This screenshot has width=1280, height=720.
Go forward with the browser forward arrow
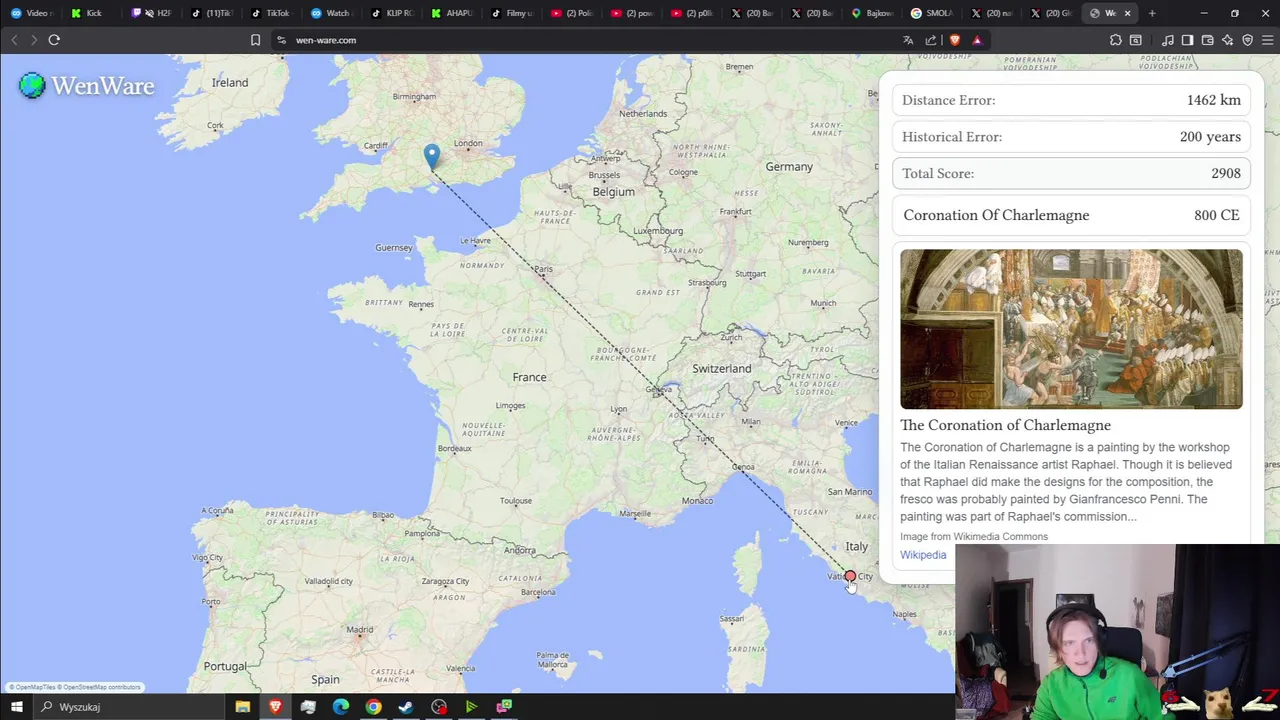point(33,40)
